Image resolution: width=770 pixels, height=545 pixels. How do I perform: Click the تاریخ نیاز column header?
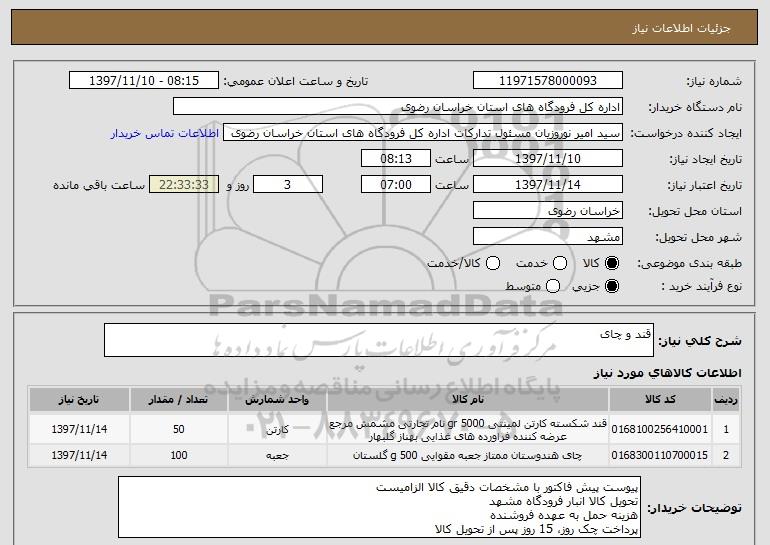[x=79, y=400]
